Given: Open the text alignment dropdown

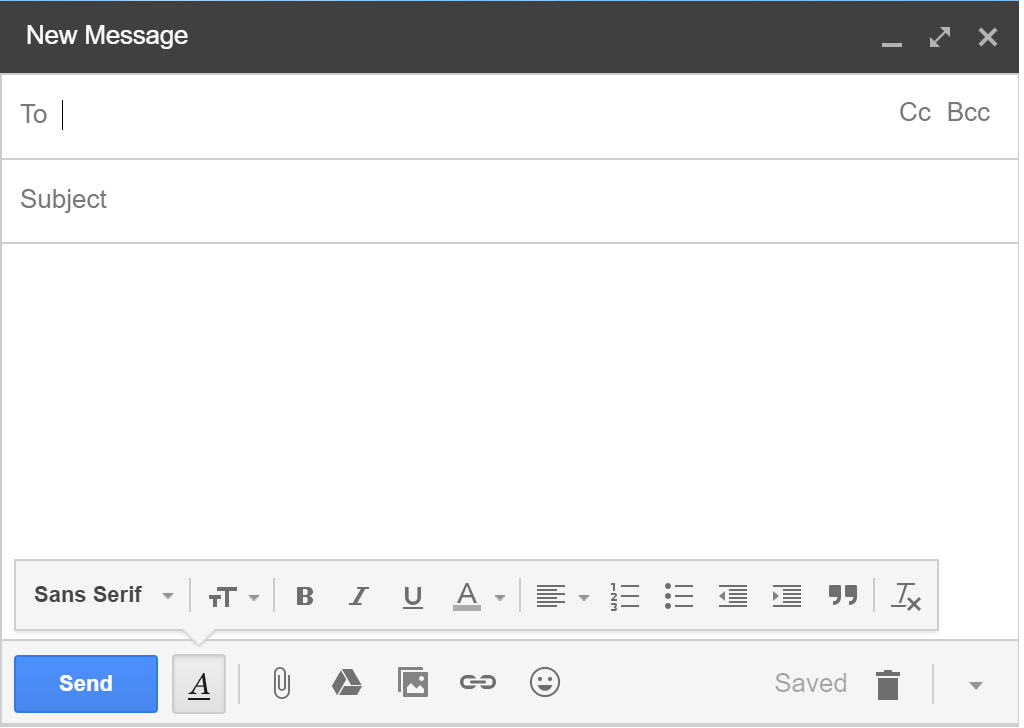Looking at the screenshot, I should click(561, 597).
